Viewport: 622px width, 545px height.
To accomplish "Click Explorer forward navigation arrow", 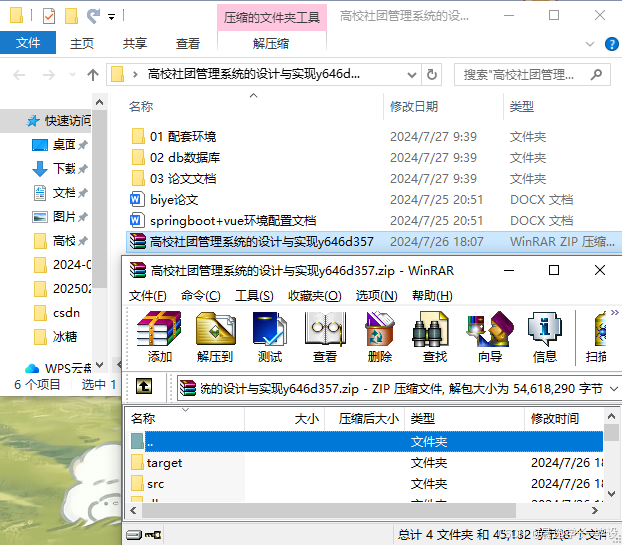I will tap(48, 75).
